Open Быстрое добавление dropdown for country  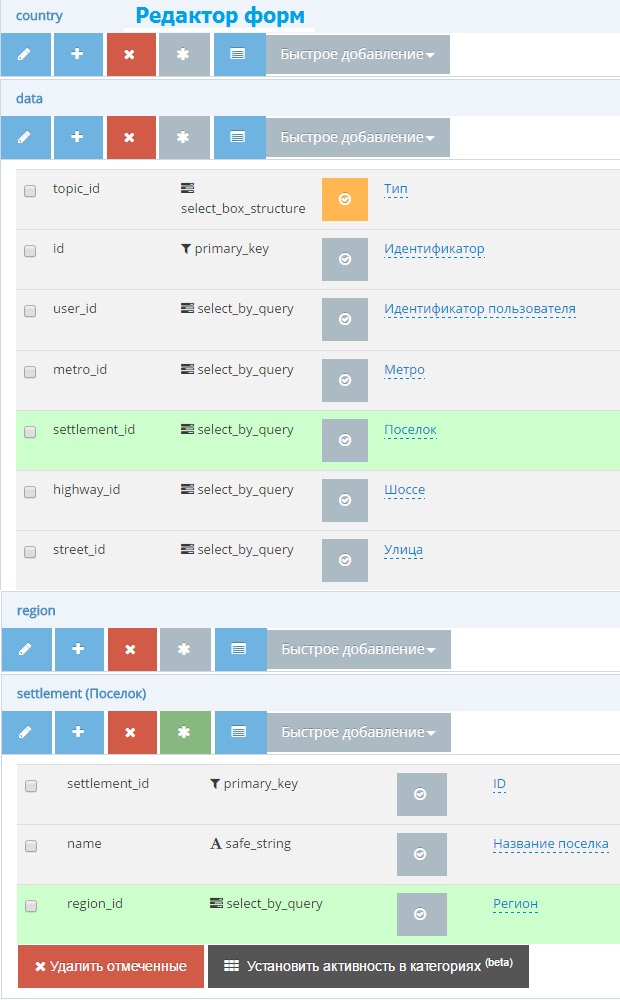click(x=357, y=55)
